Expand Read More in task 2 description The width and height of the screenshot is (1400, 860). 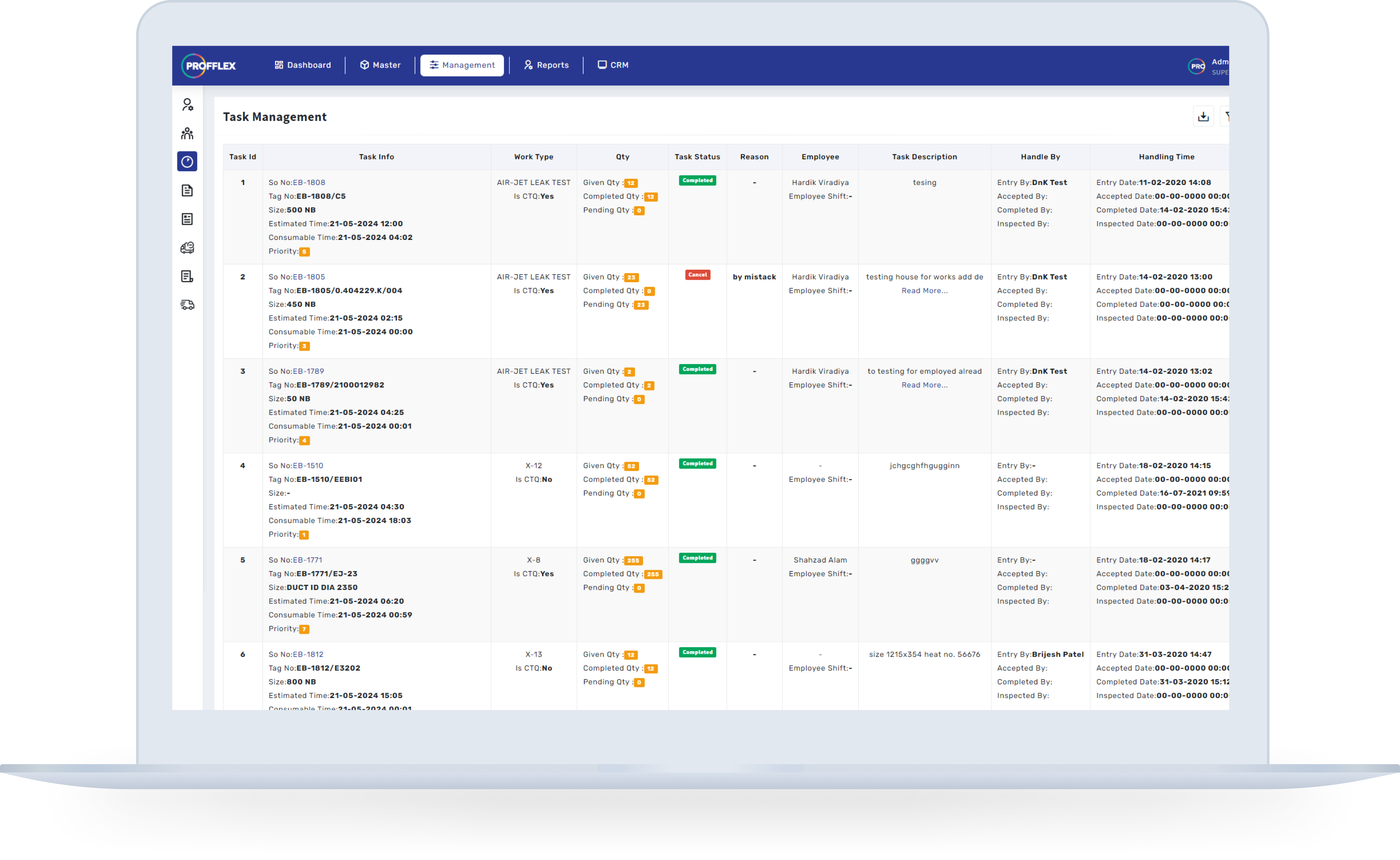pyautogui.click(x=924, y=291)
